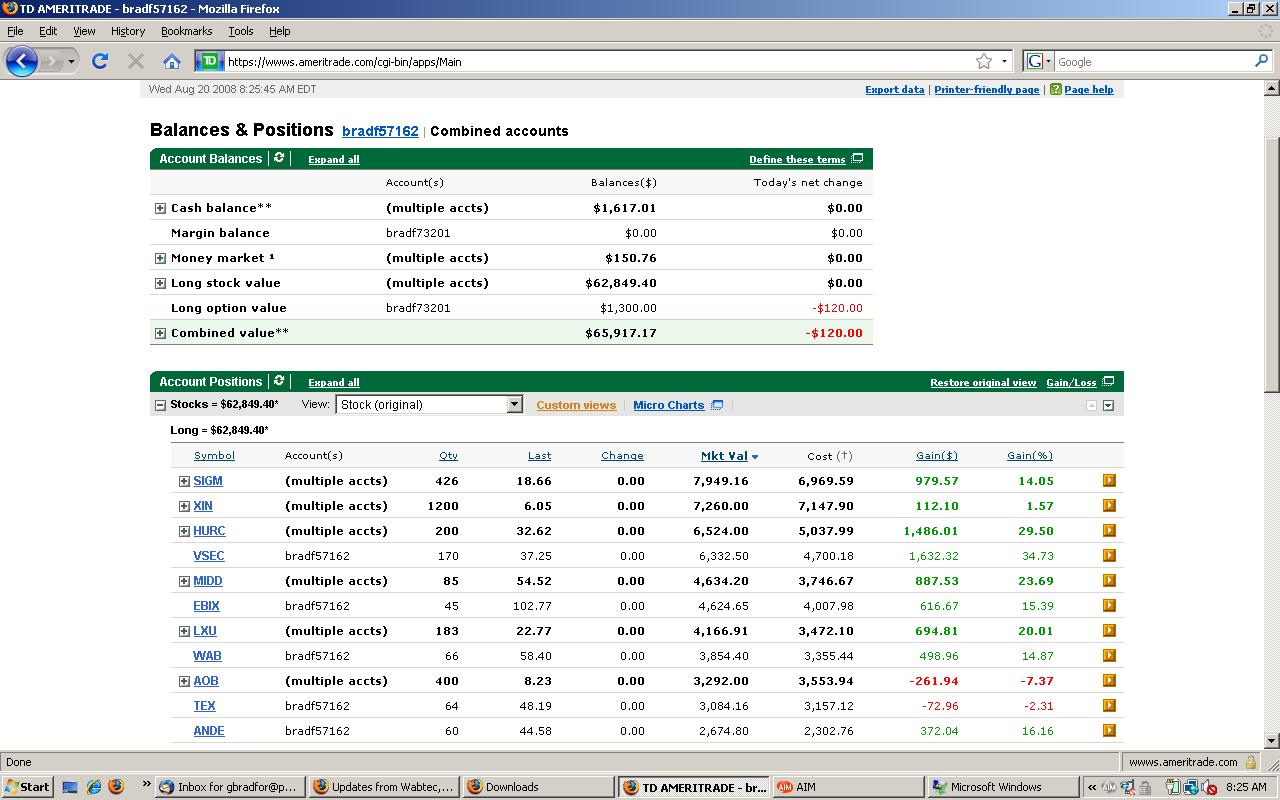Expand the Long stock value row
The width and height of the screenshot is (1280, 800).
click(x=160, y=283)
